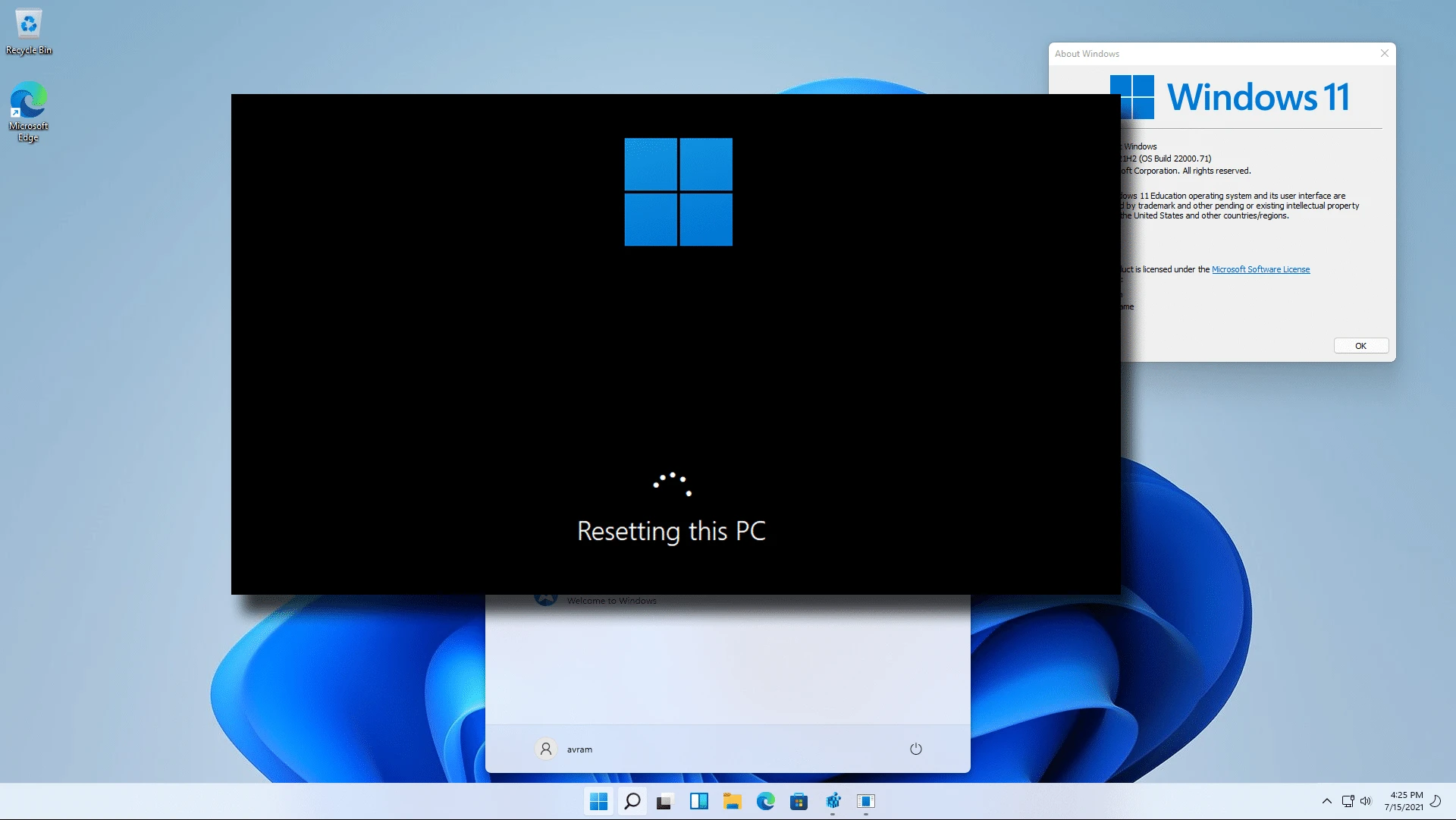Click the taskbar Search icon

(632, 801)
